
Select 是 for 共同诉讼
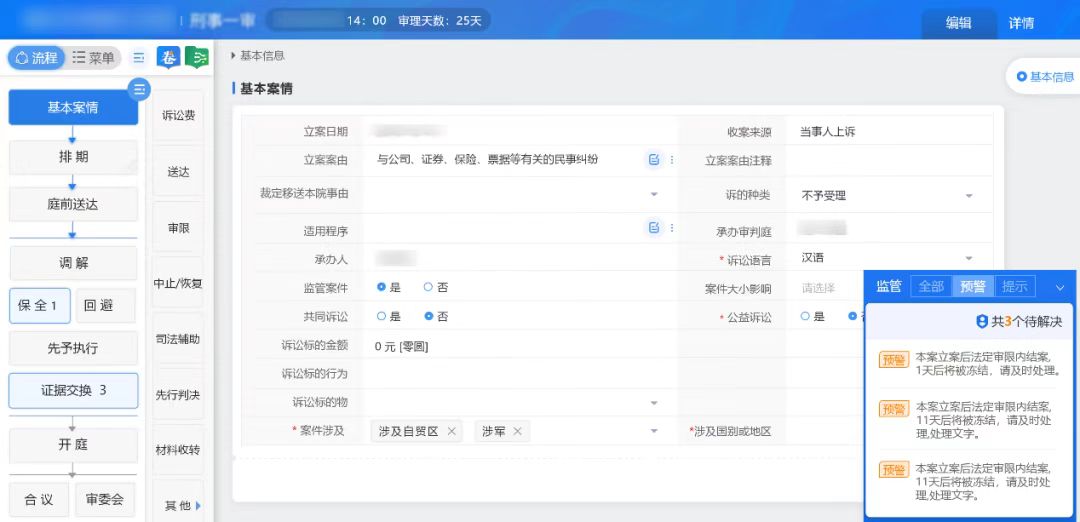tap(381, 316)
